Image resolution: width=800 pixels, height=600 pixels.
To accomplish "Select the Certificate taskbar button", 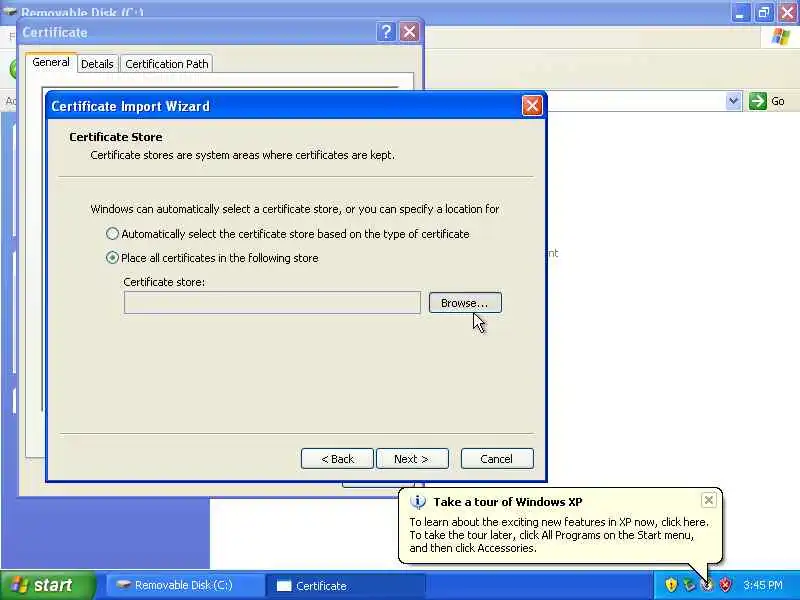I will (x=344, y=585).
